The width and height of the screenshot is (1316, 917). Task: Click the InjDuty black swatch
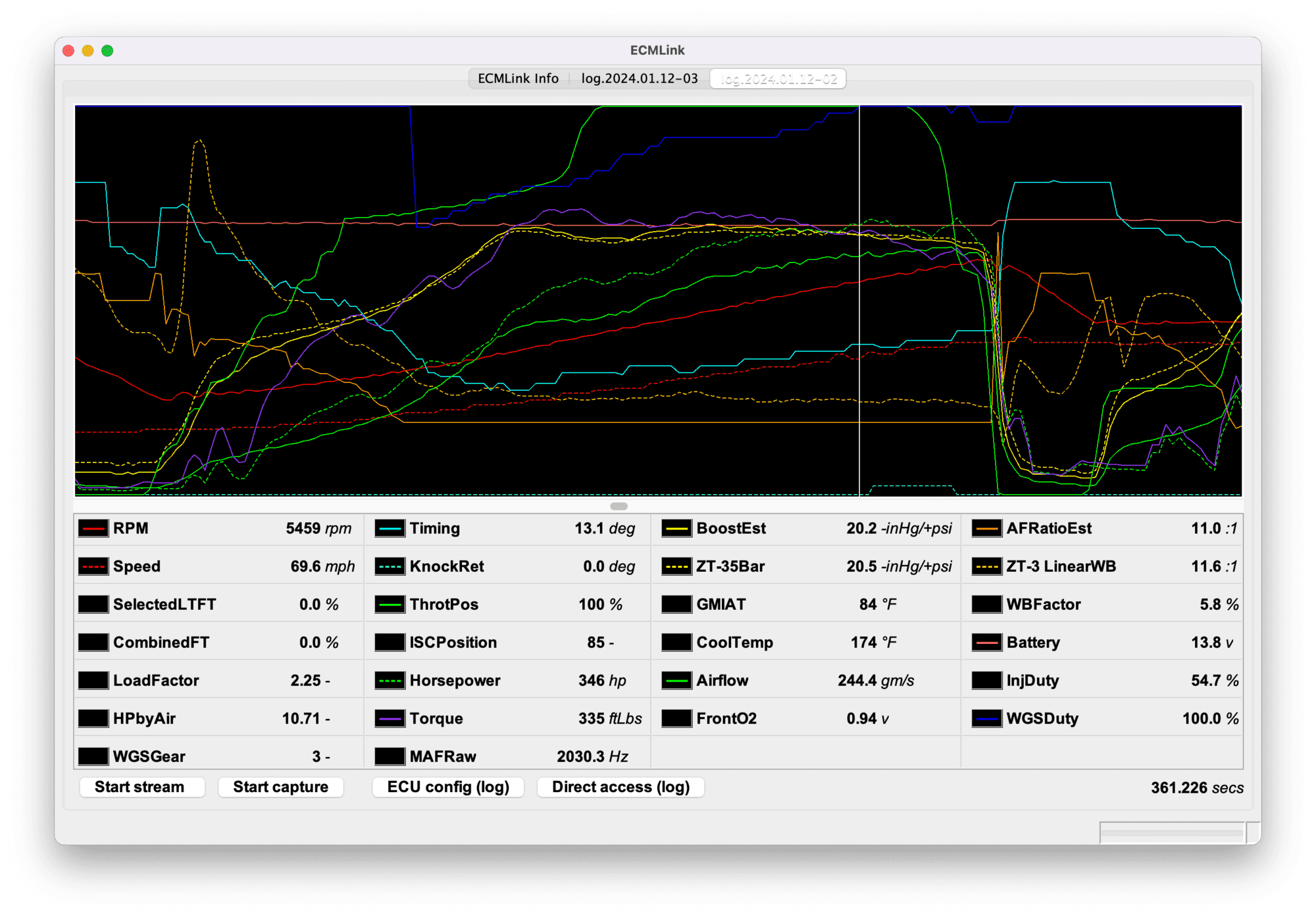(x=986, y=681)
